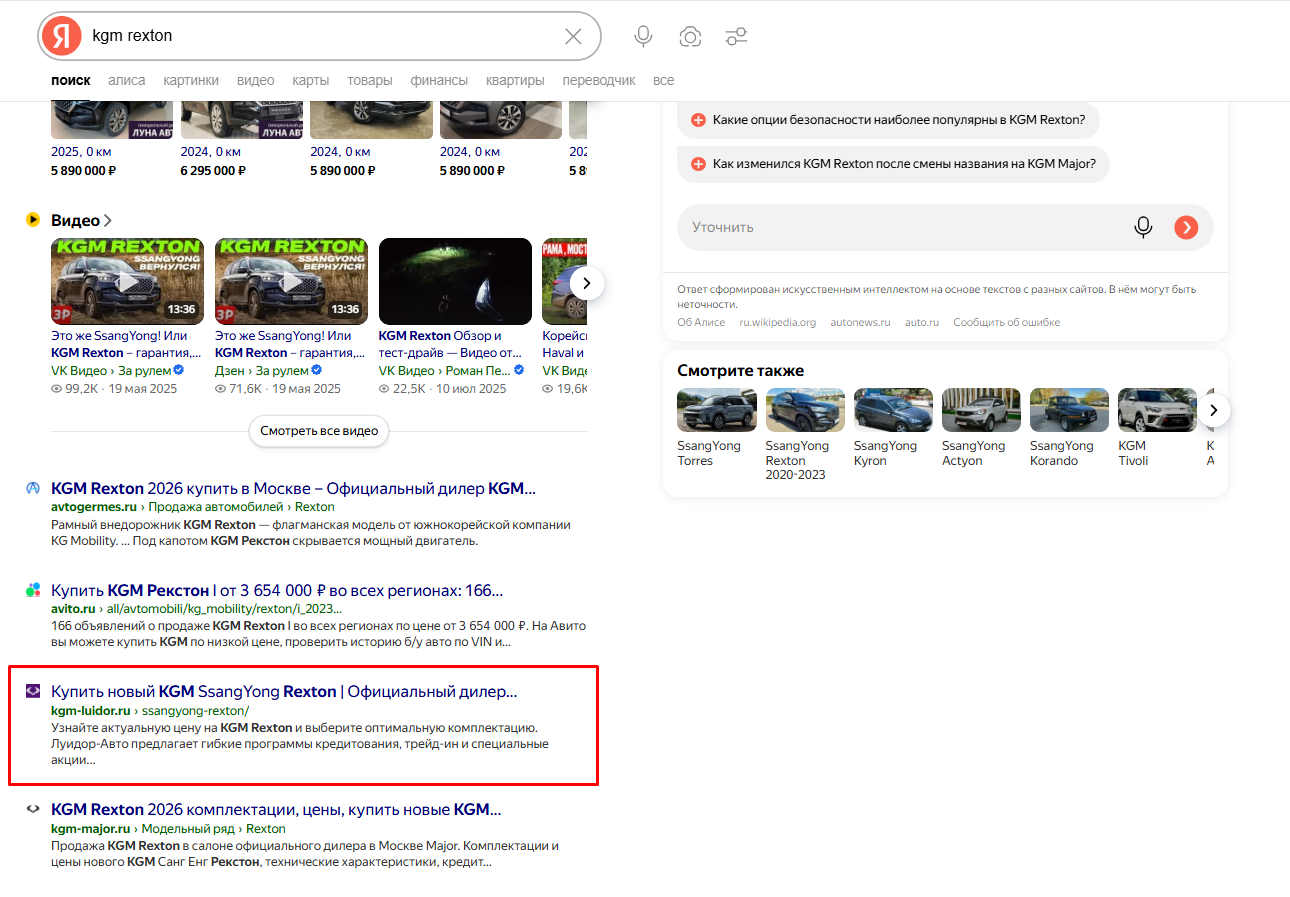This screenshot has width=1290, height=897.
Task: Click the avito.ru favicon
Action: coord(33,590)
